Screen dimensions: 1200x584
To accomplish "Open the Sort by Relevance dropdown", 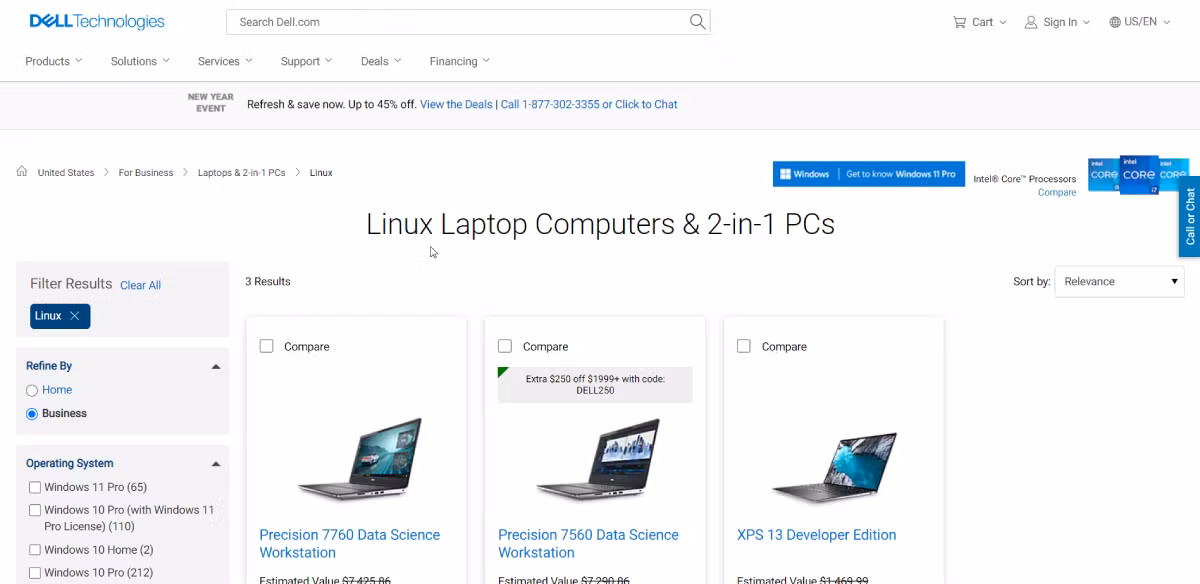I will point(1120,282).
